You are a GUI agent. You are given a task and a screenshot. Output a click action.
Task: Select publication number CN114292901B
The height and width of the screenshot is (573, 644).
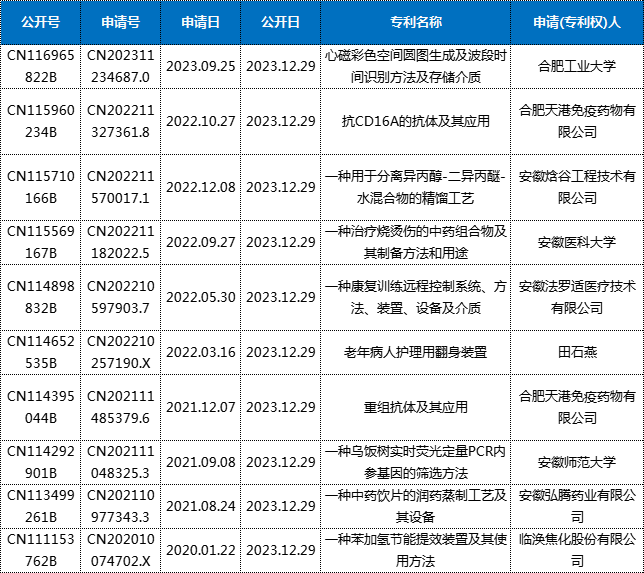pos(41,463)
